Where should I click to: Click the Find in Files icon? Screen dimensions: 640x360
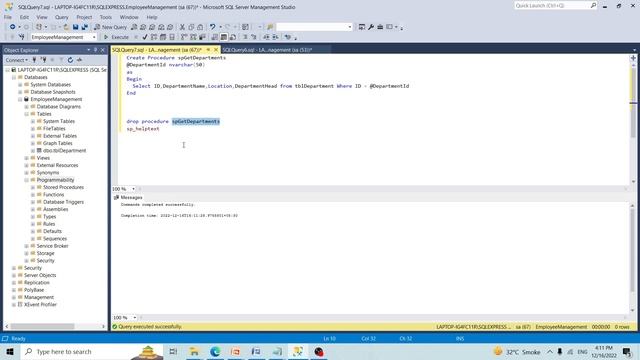270,27
